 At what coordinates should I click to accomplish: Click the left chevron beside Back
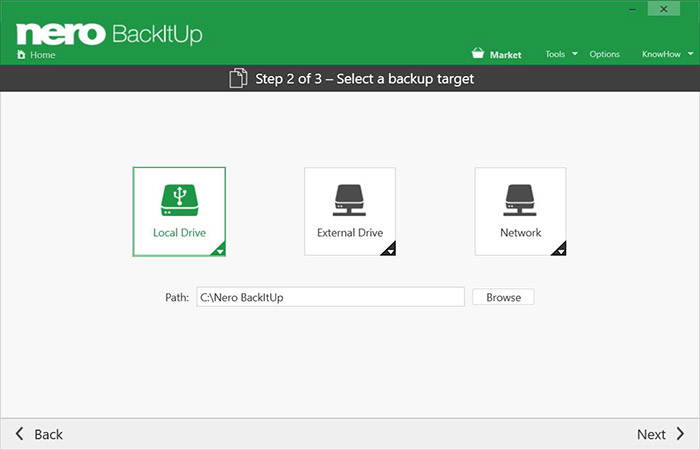point(20,433)
